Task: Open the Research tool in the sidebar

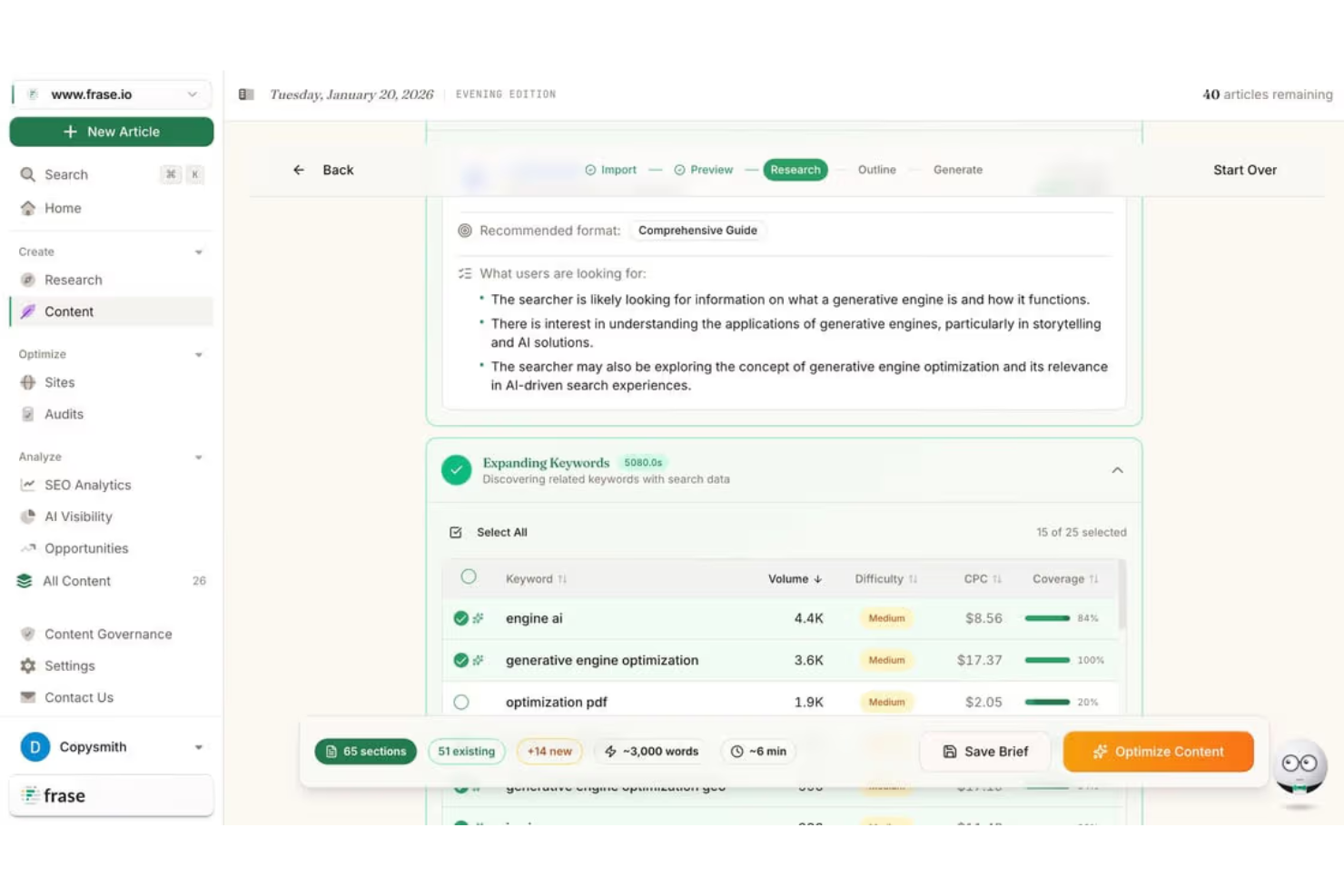Action: click(x=73, y=280)
